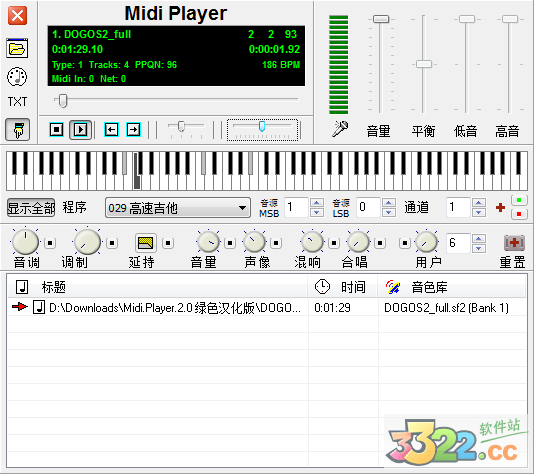Skip to the next track
534x474 pixels.
(x=134, y=130)
